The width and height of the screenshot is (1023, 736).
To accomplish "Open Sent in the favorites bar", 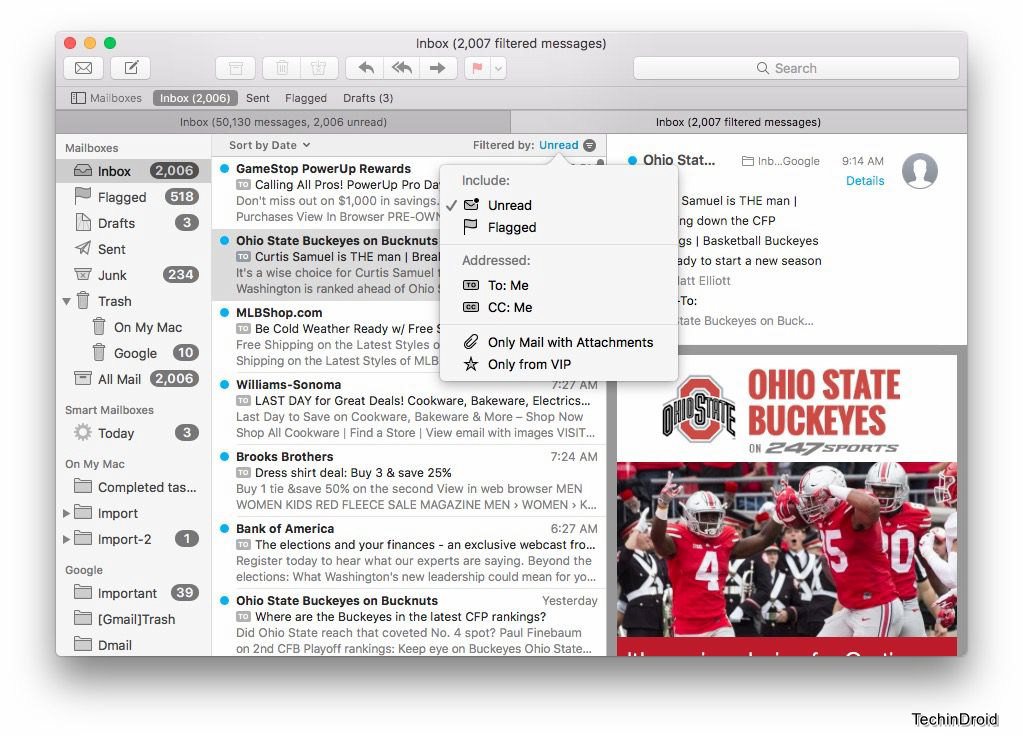I will click(x=257, y=98).
